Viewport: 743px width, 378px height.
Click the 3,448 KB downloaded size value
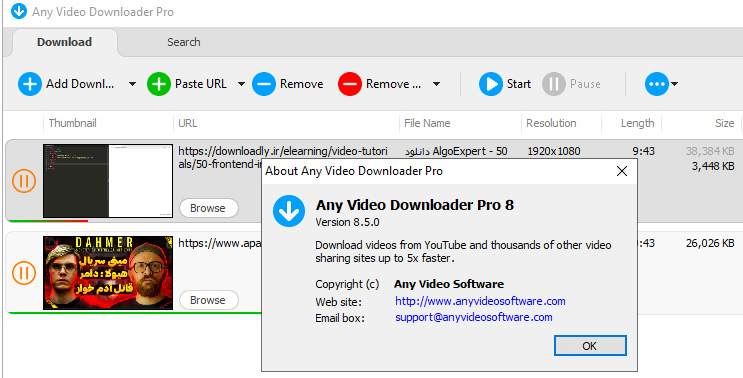pyautogui.click(x=713, y=166)
